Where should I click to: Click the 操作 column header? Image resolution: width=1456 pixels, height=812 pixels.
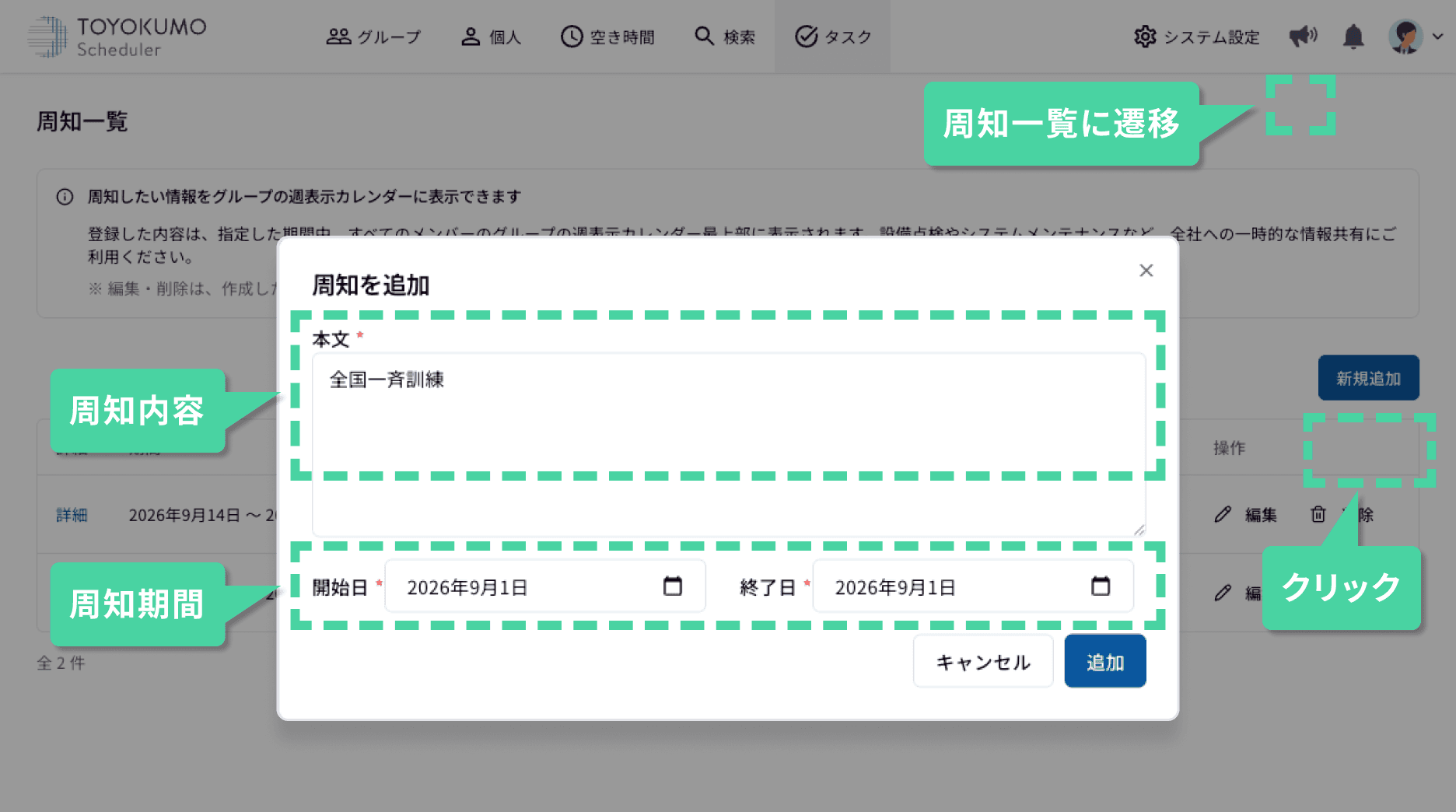click(1229, 448)
